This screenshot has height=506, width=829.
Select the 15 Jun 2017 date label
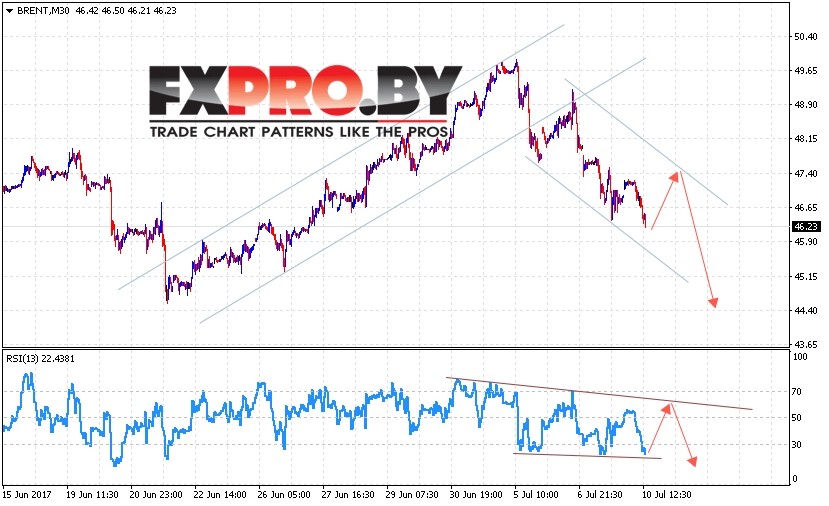pos(27,494)
